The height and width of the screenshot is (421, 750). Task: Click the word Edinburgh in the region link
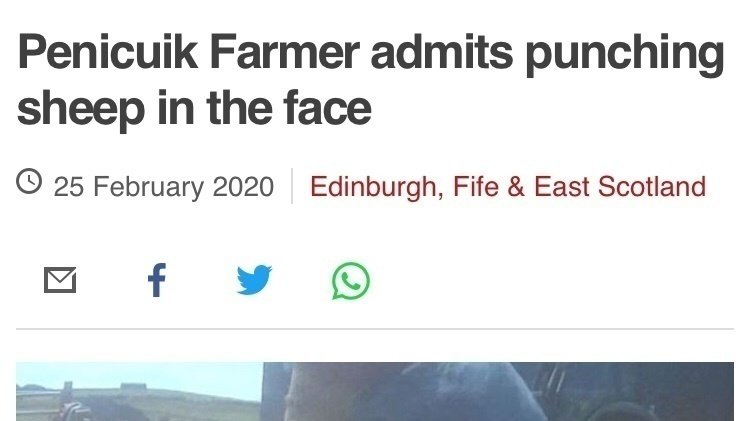coord(373,187)
